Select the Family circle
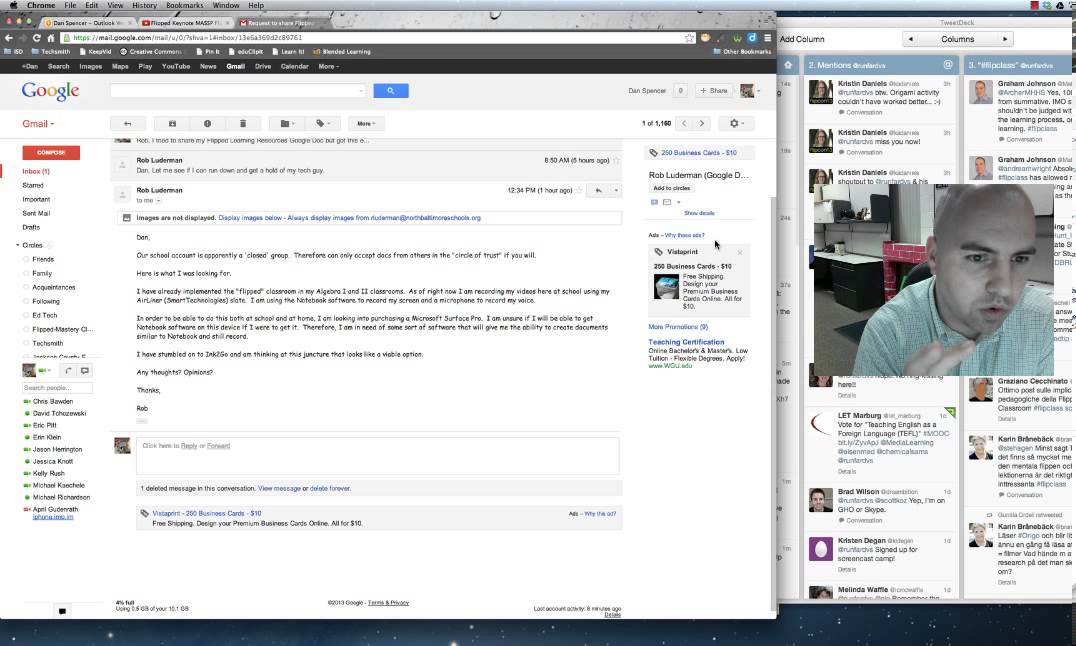The width and height of the screenshot is (1076, 646). 42,273
